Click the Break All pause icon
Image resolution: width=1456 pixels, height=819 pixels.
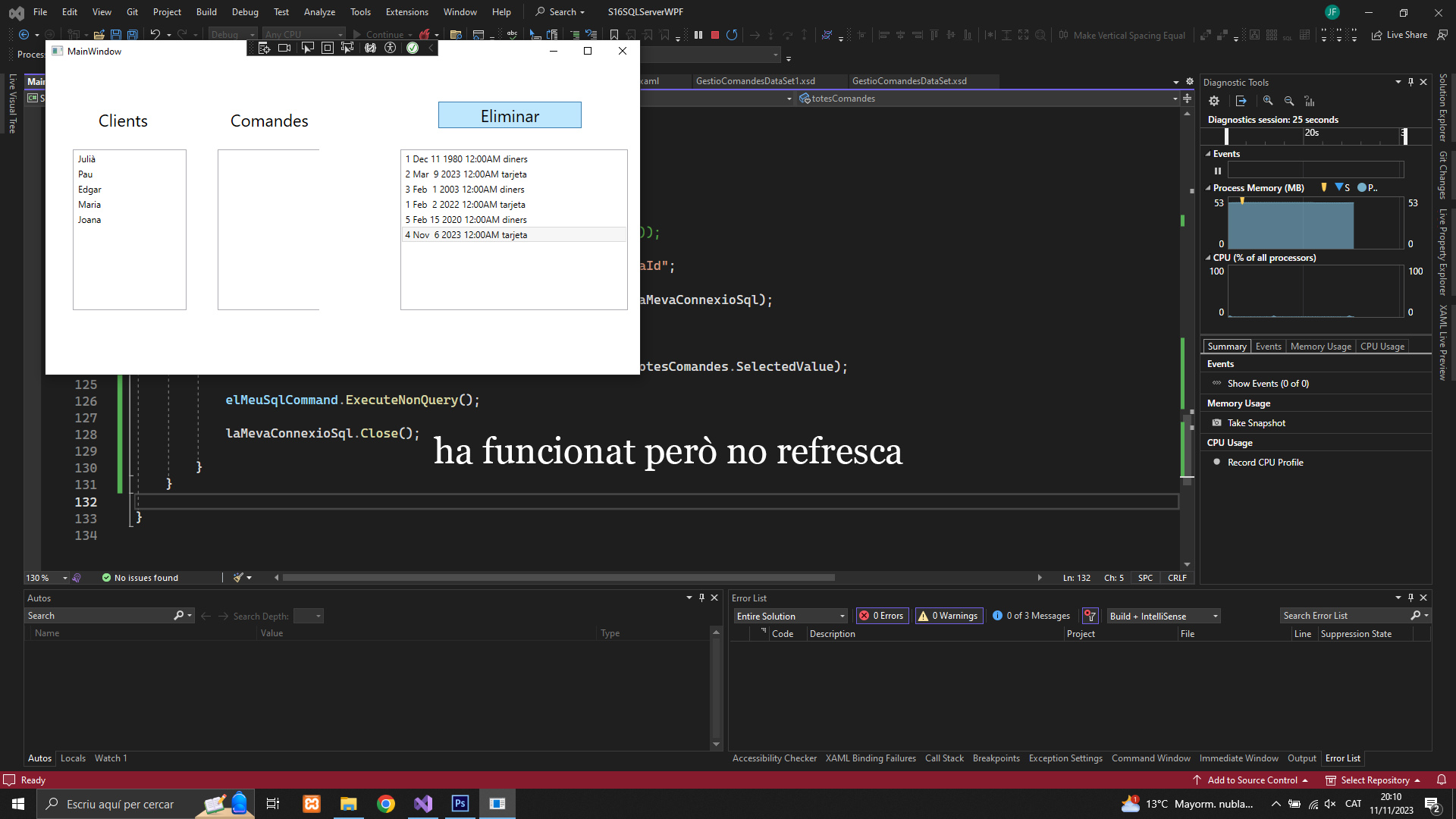point(698,35)
